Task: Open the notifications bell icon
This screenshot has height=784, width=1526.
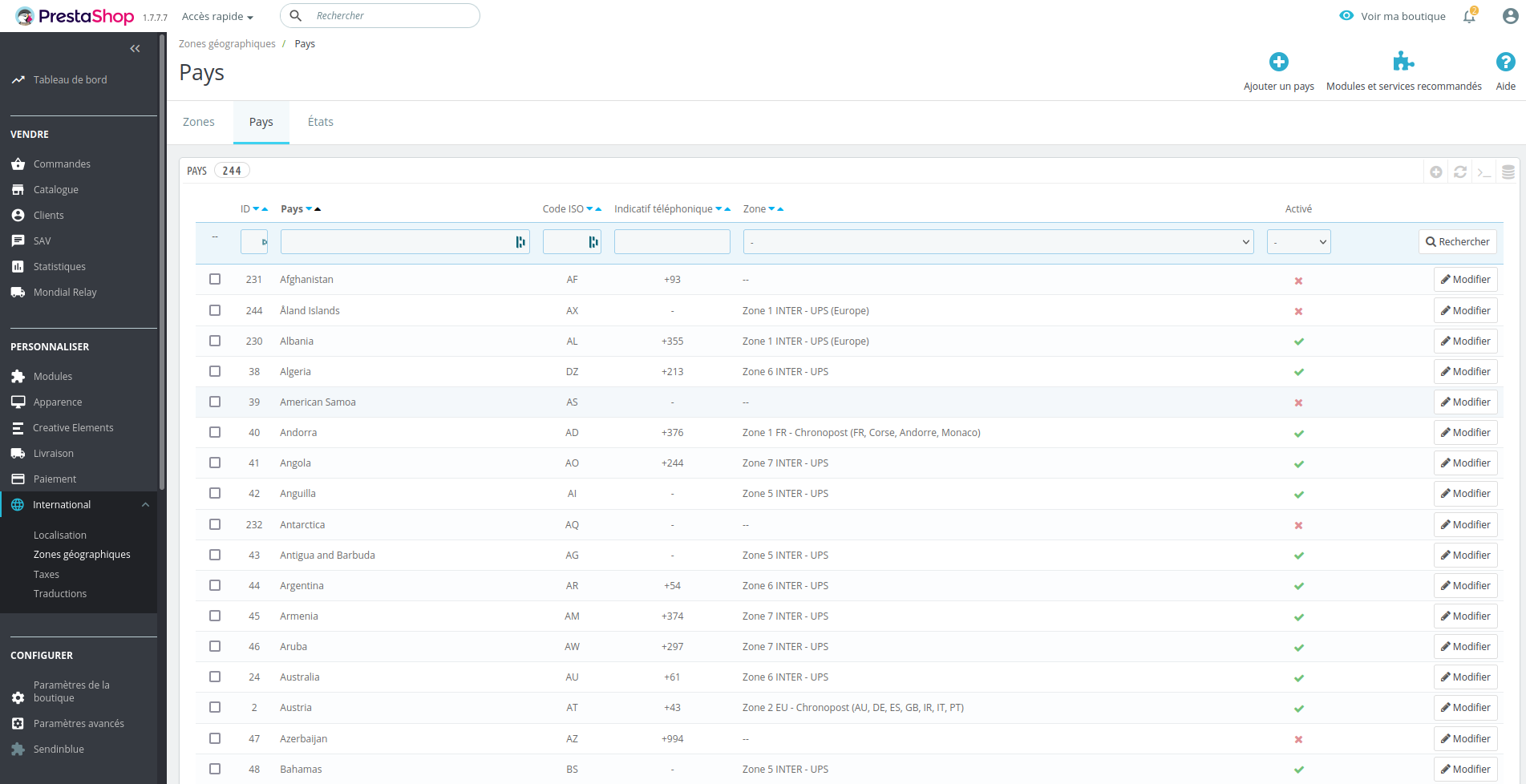Action: (1469, 15)
